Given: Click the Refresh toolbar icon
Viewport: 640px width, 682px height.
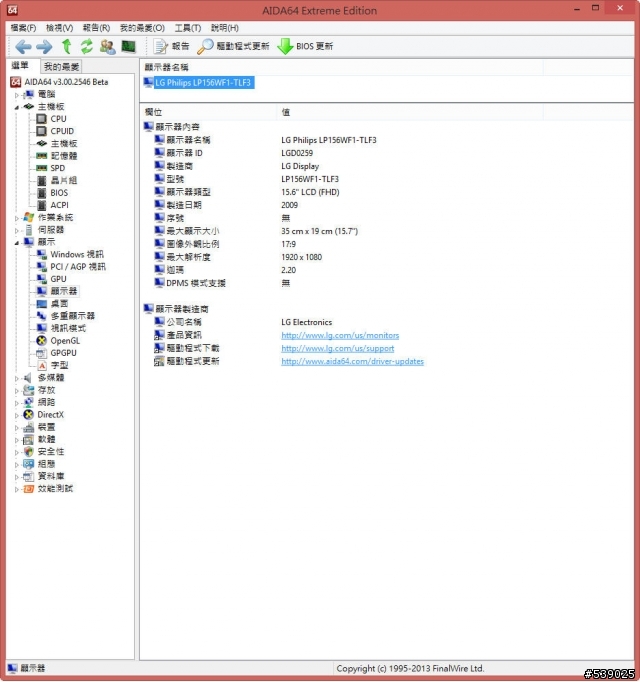Looking at the screenshot, I should coord(87,47).
